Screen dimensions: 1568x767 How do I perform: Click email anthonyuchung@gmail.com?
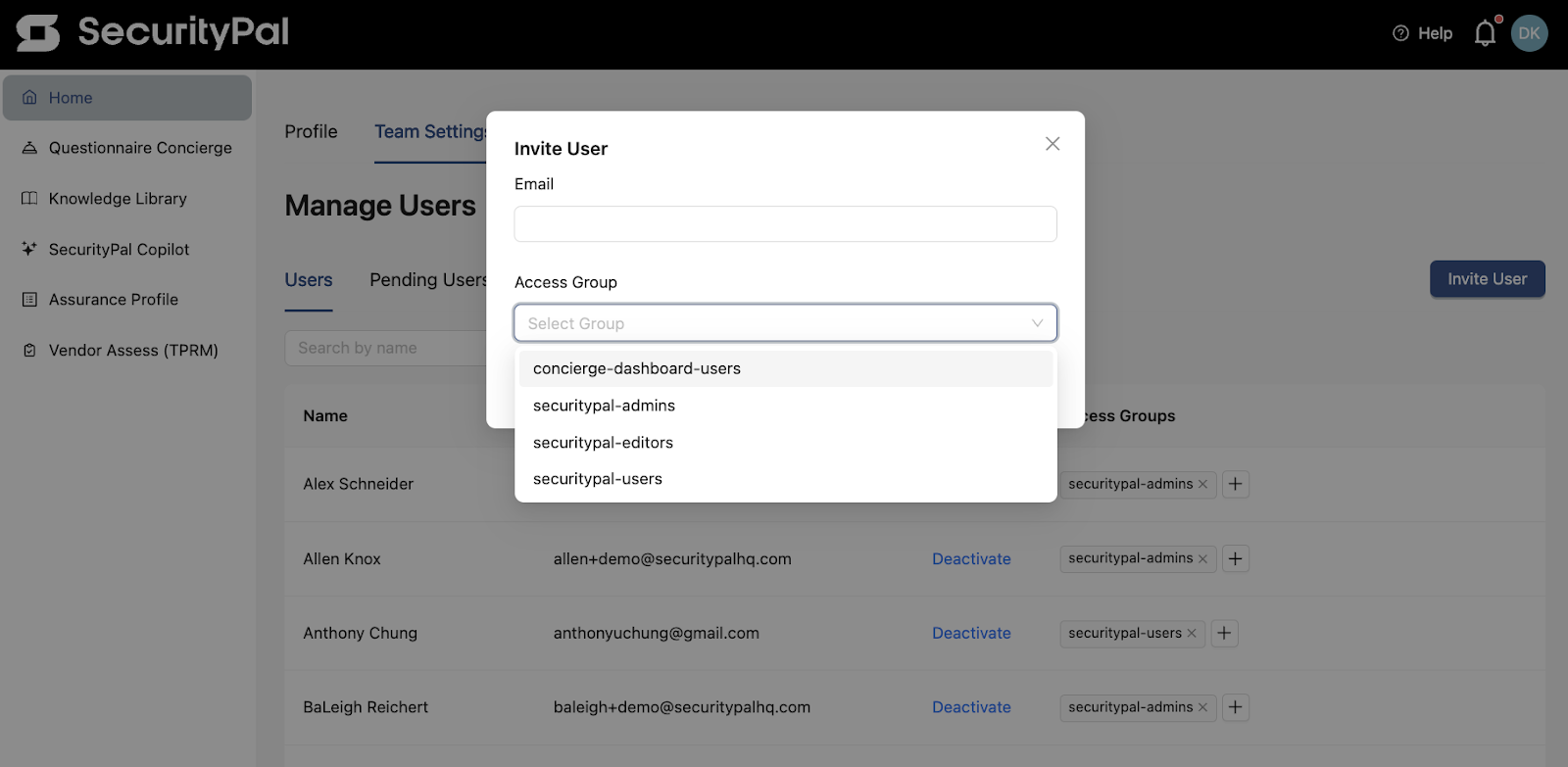point(656,633)
